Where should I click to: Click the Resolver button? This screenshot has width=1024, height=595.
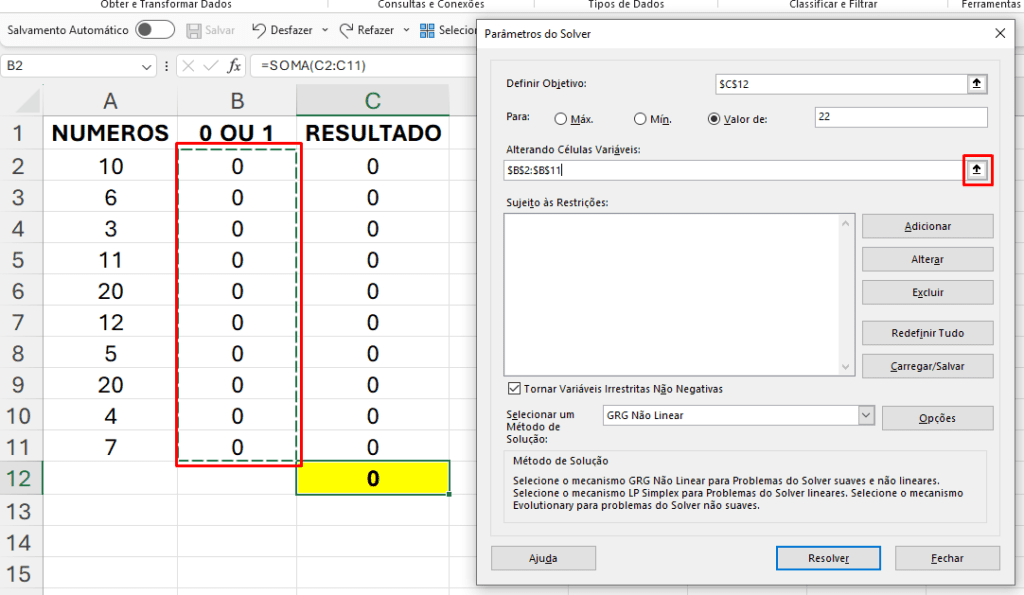(828, 558)
